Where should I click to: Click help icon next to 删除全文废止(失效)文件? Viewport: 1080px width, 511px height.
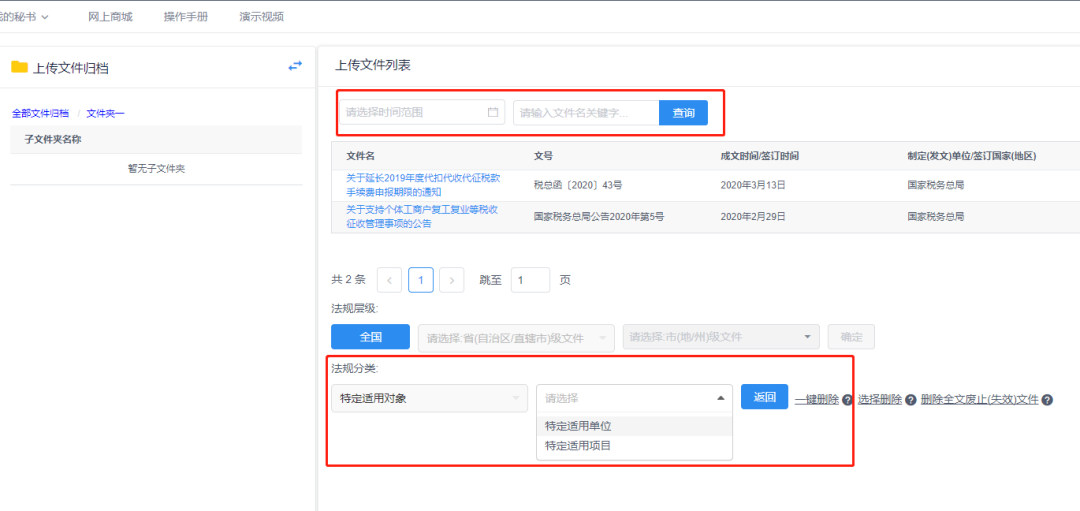[x=1047, y=399]
